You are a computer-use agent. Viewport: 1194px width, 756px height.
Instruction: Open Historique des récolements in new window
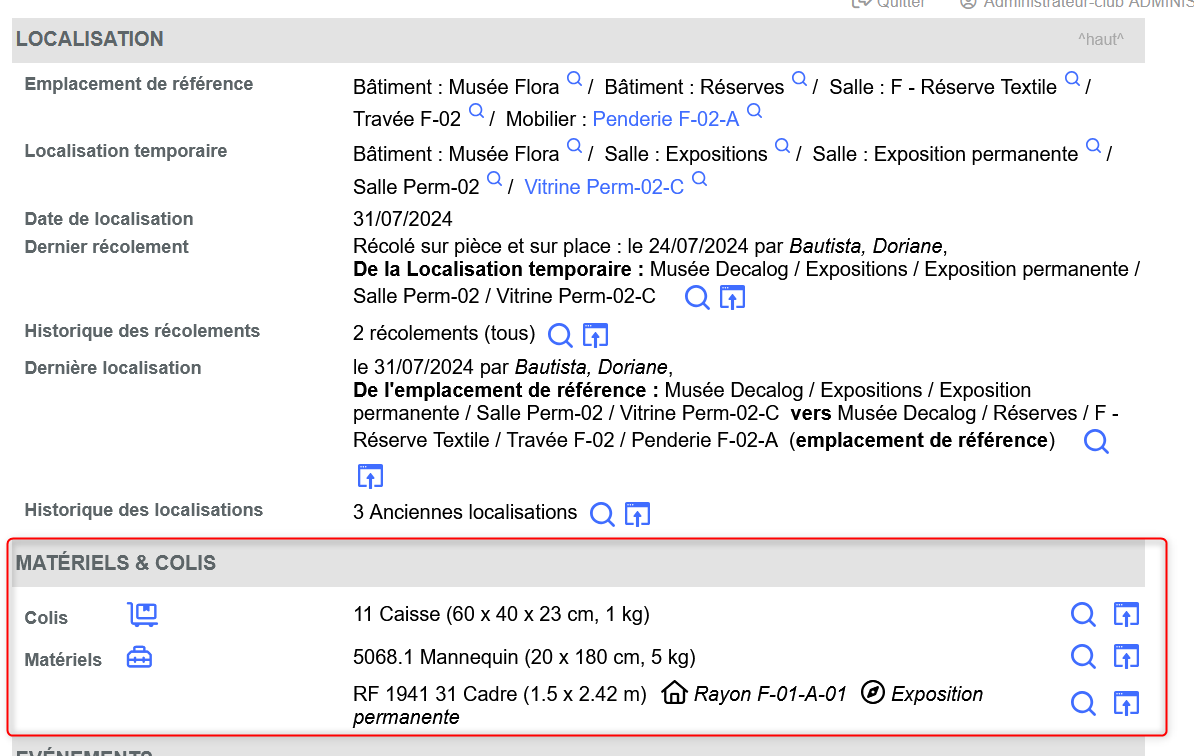coord(596,334)
